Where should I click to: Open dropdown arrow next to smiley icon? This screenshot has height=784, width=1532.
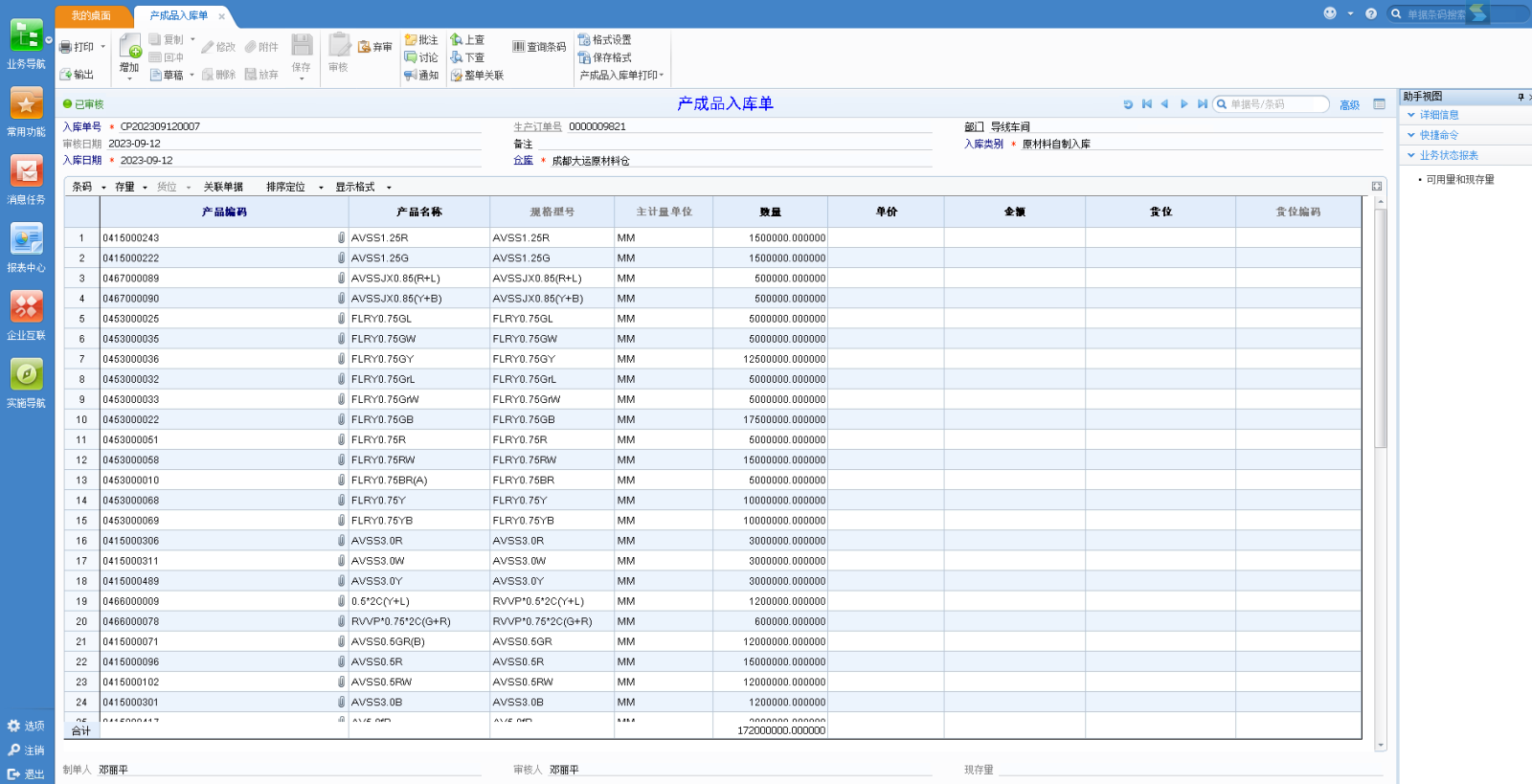1350,13
